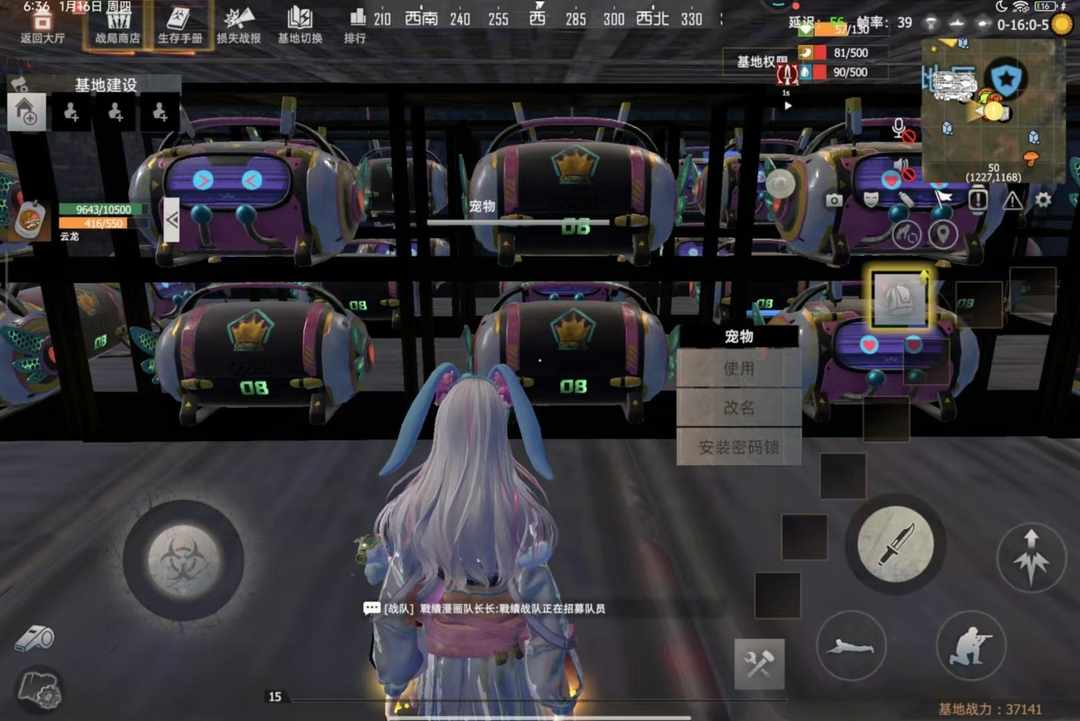1080x721 pixels.
Task: Collapse the team panel with left chevron
Action: pyautogui.click(x=171, y=219)
